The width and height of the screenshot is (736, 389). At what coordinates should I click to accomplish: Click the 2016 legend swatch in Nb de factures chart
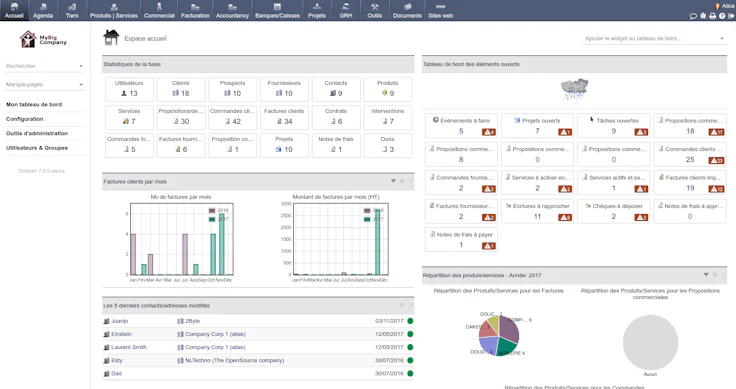212,211
